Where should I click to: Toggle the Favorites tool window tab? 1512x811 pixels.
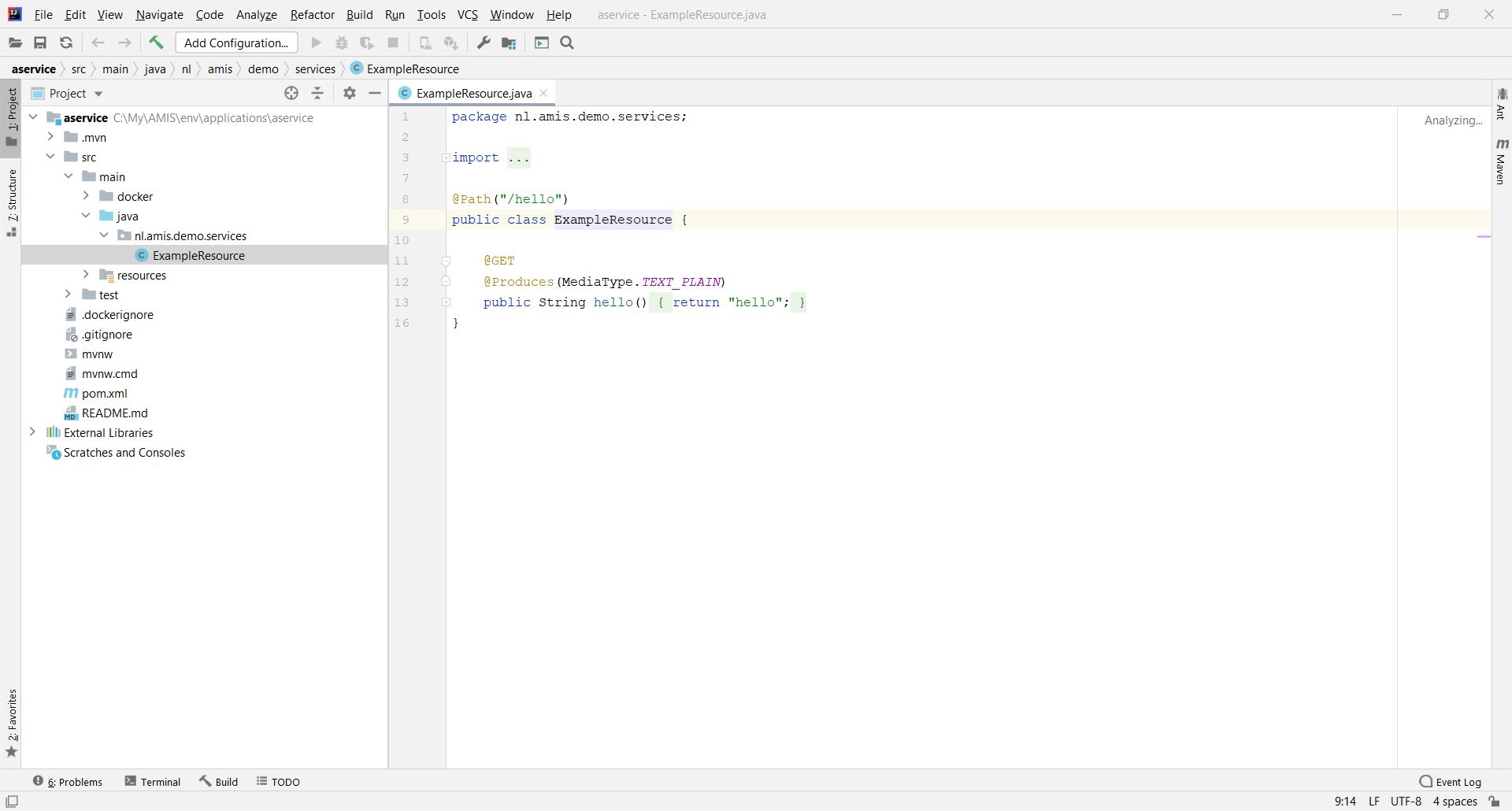(12, 721)
